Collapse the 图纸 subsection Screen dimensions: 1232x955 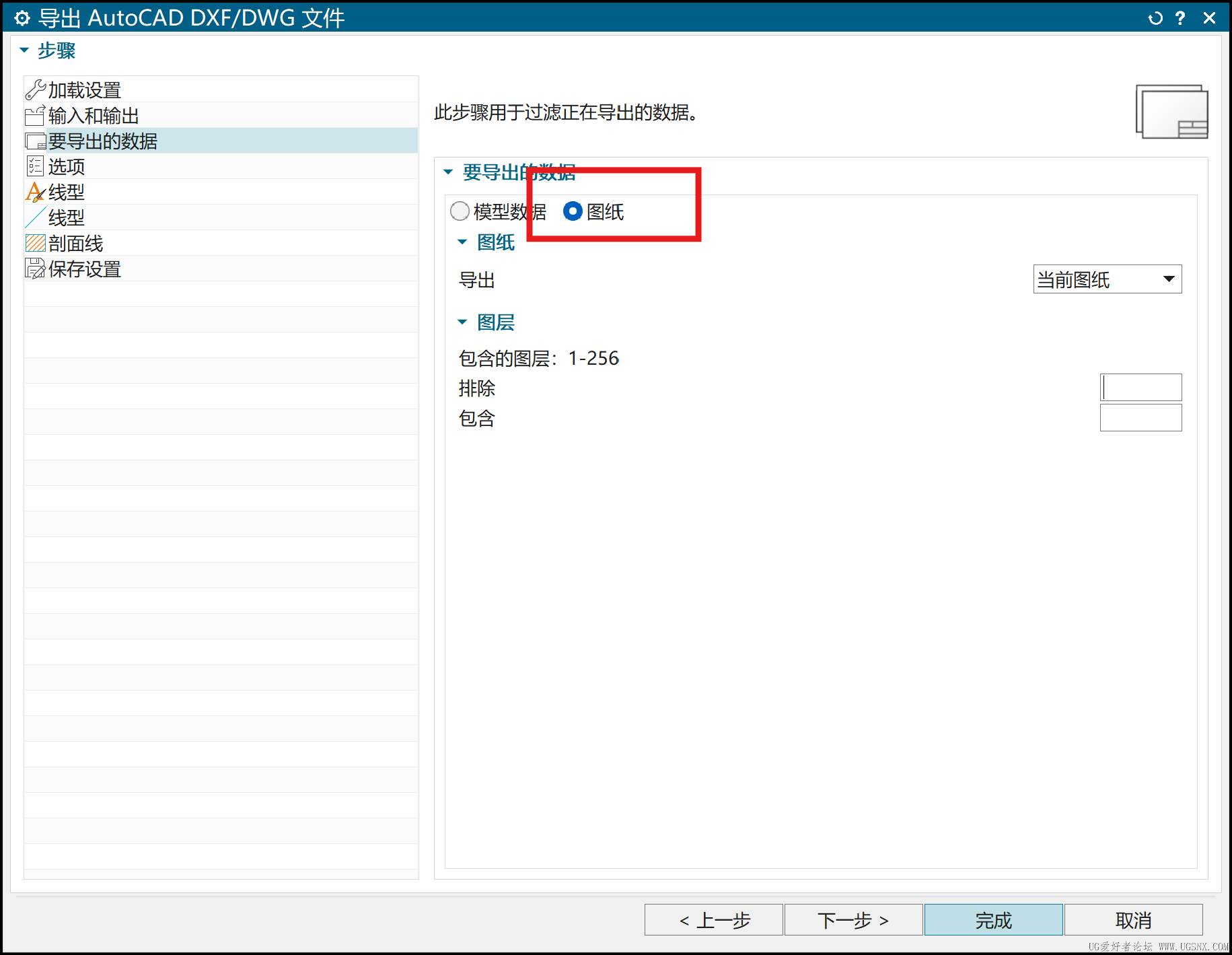[x=462, y=242]
